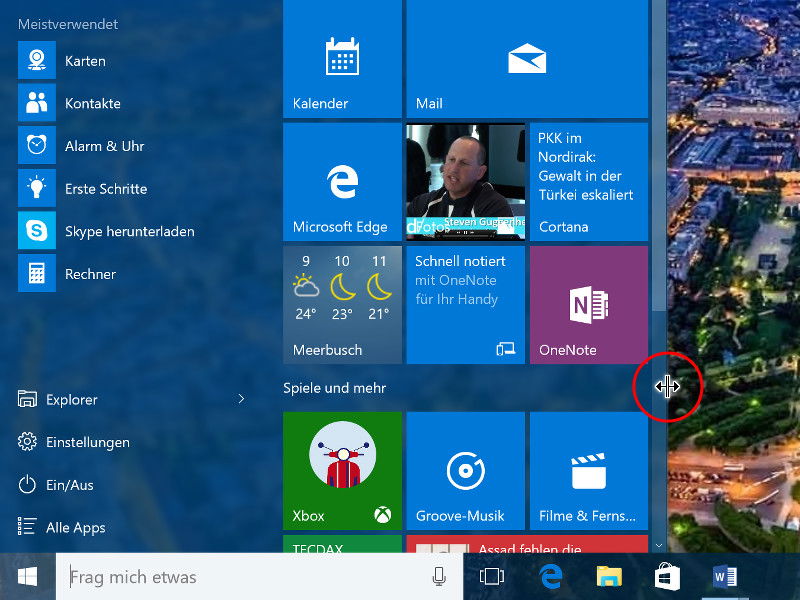Image resolution: width=800 pixels, height=600 pixels.
Task: Open the Fotos live tile with the man's photo
Action: 466,182
